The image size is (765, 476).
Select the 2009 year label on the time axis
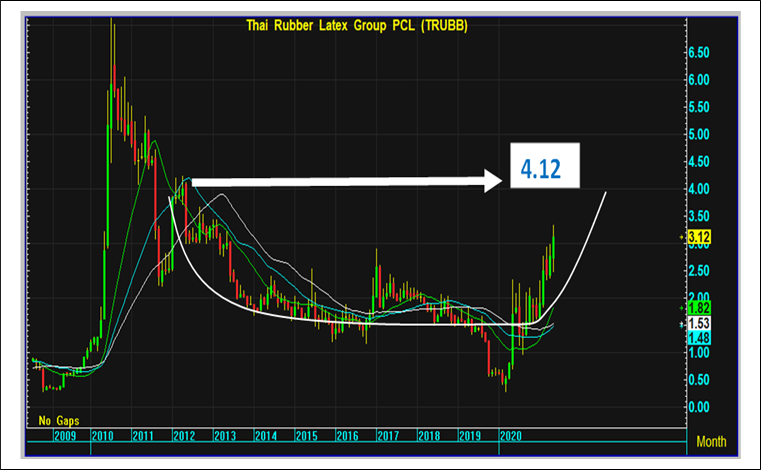(65, 436)
